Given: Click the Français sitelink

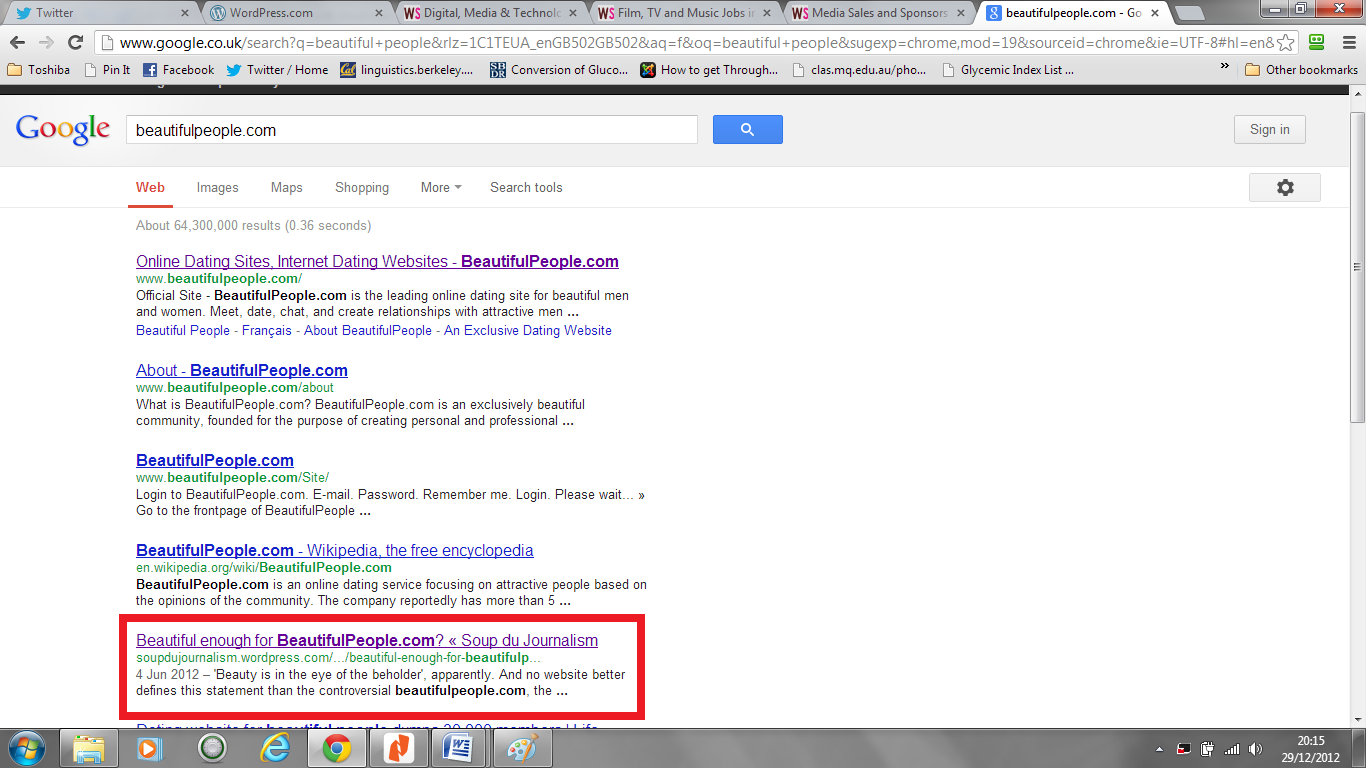Looking at the screenshot, I should coord(267,330).
